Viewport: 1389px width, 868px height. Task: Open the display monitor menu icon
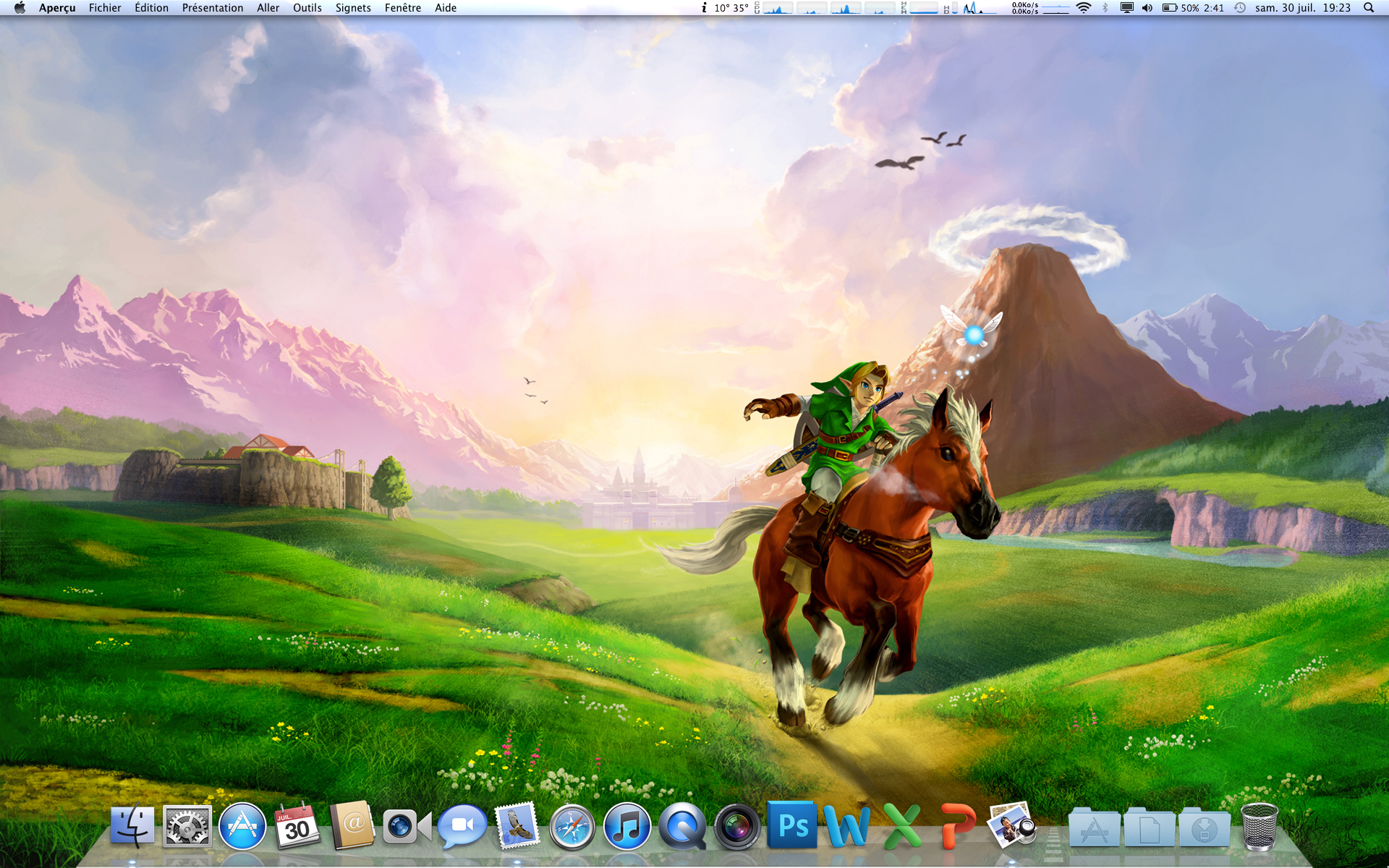[1126, 8]
